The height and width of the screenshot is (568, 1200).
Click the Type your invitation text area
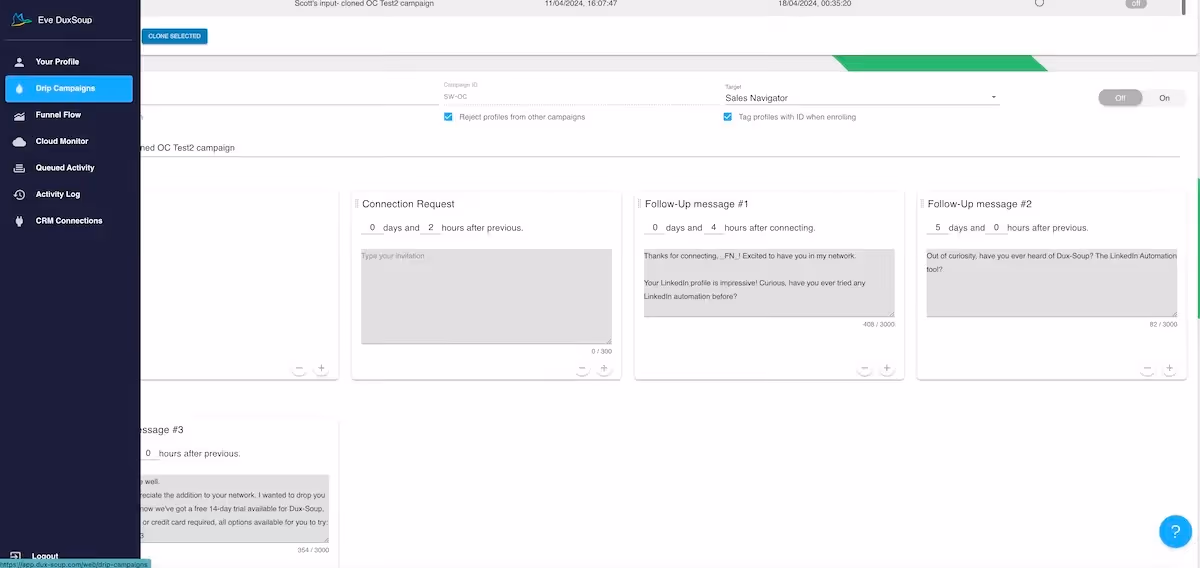pos(486,296)
